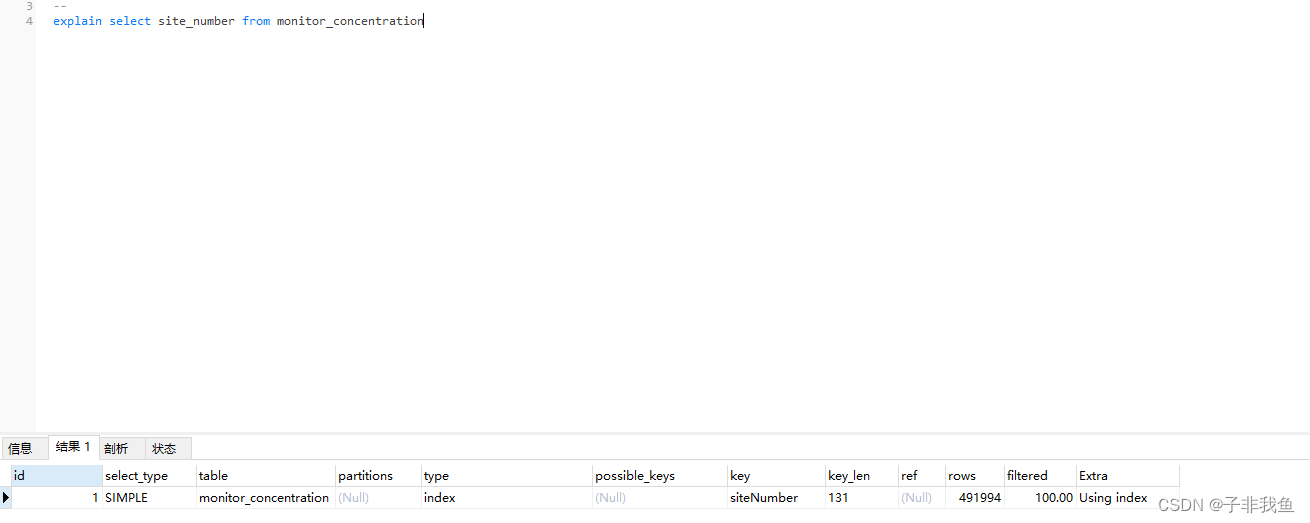Screen dimensions: 1310x523
Task: Select the 131 key_len cell
Action: (862, 498)
